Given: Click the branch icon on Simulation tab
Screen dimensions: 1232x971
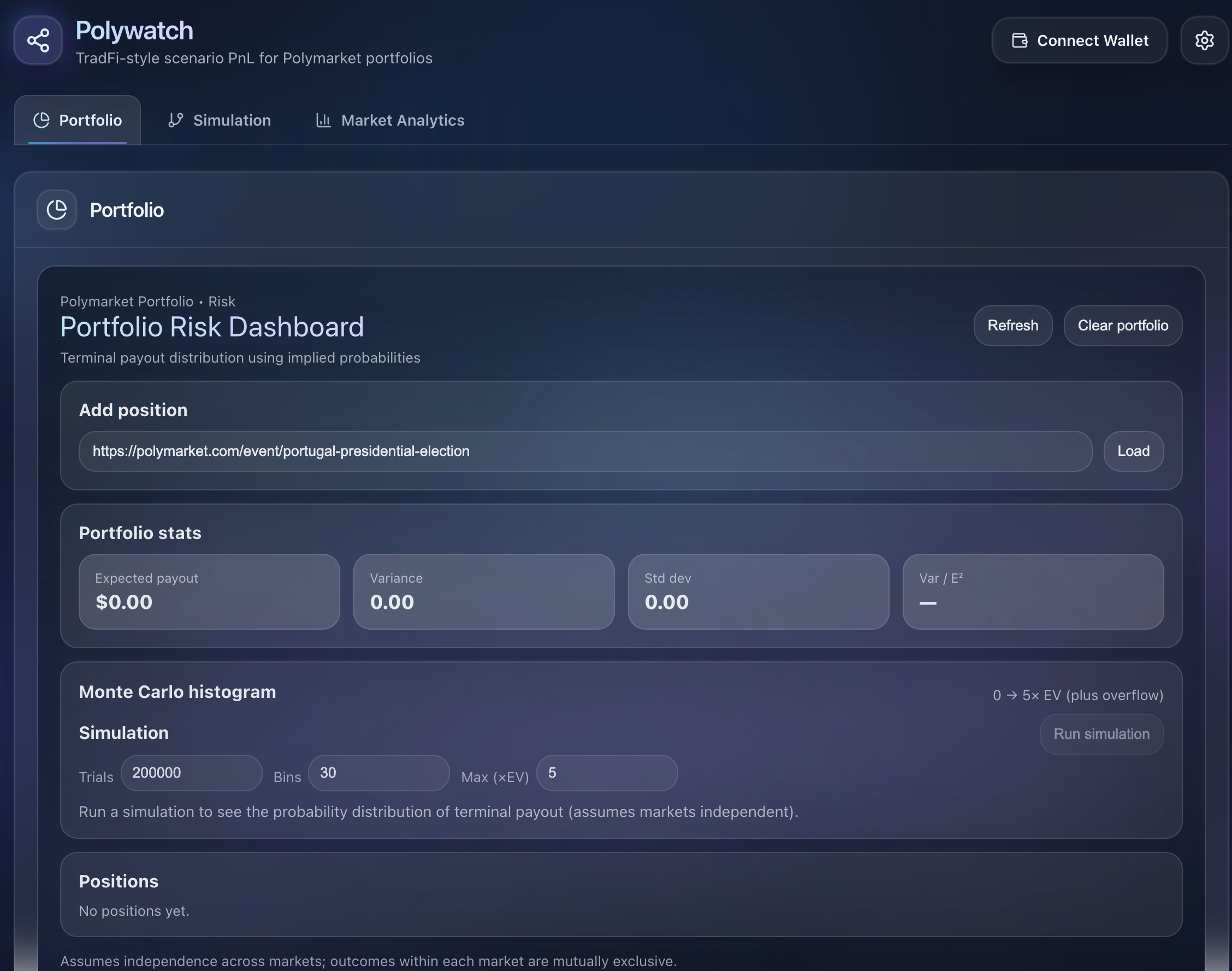Looking at the screenshot, I should tap(176, 120).
